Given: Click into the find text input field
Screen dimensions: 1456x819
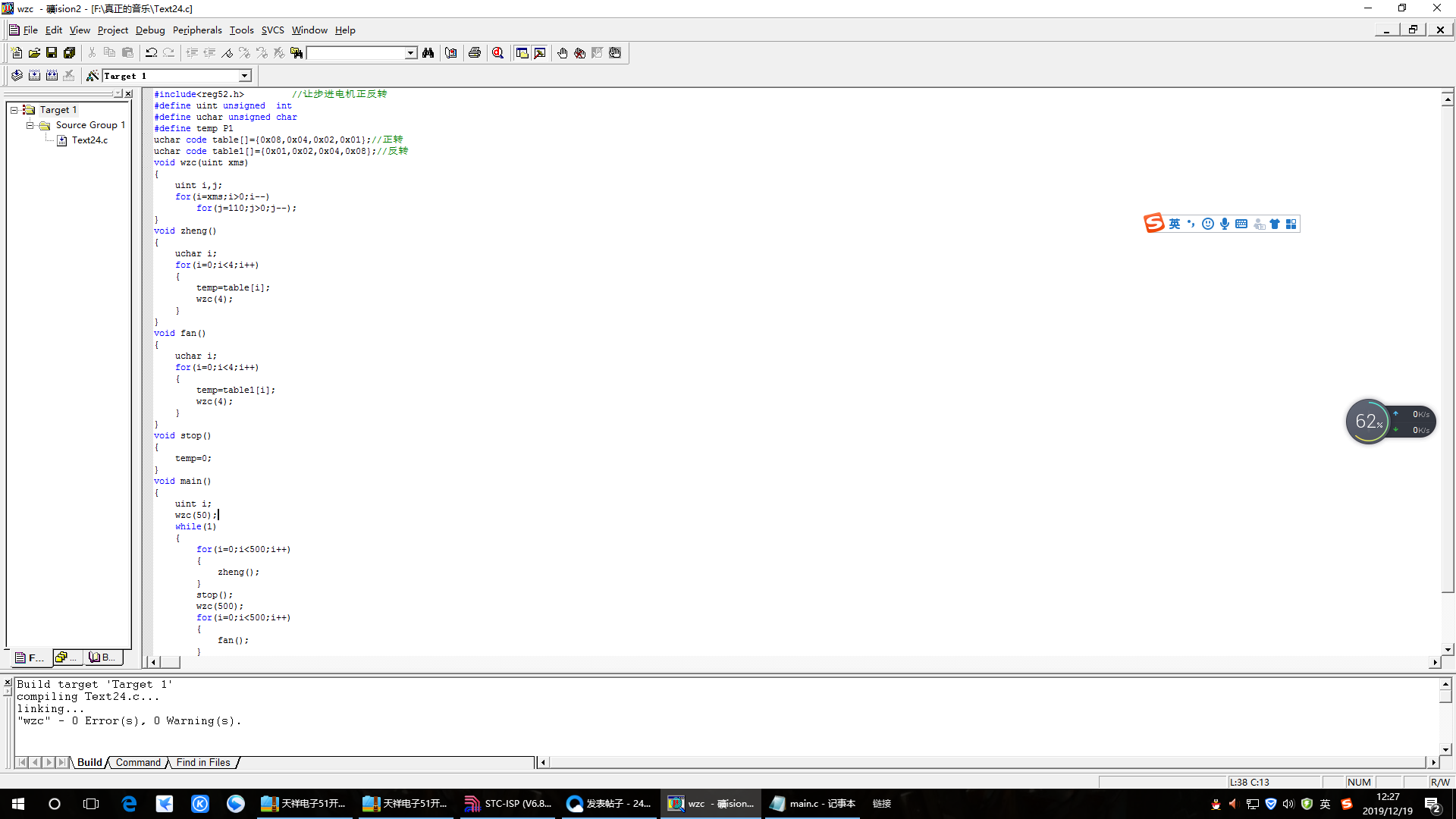Looking at the screenshot, I should pos(355,53).
